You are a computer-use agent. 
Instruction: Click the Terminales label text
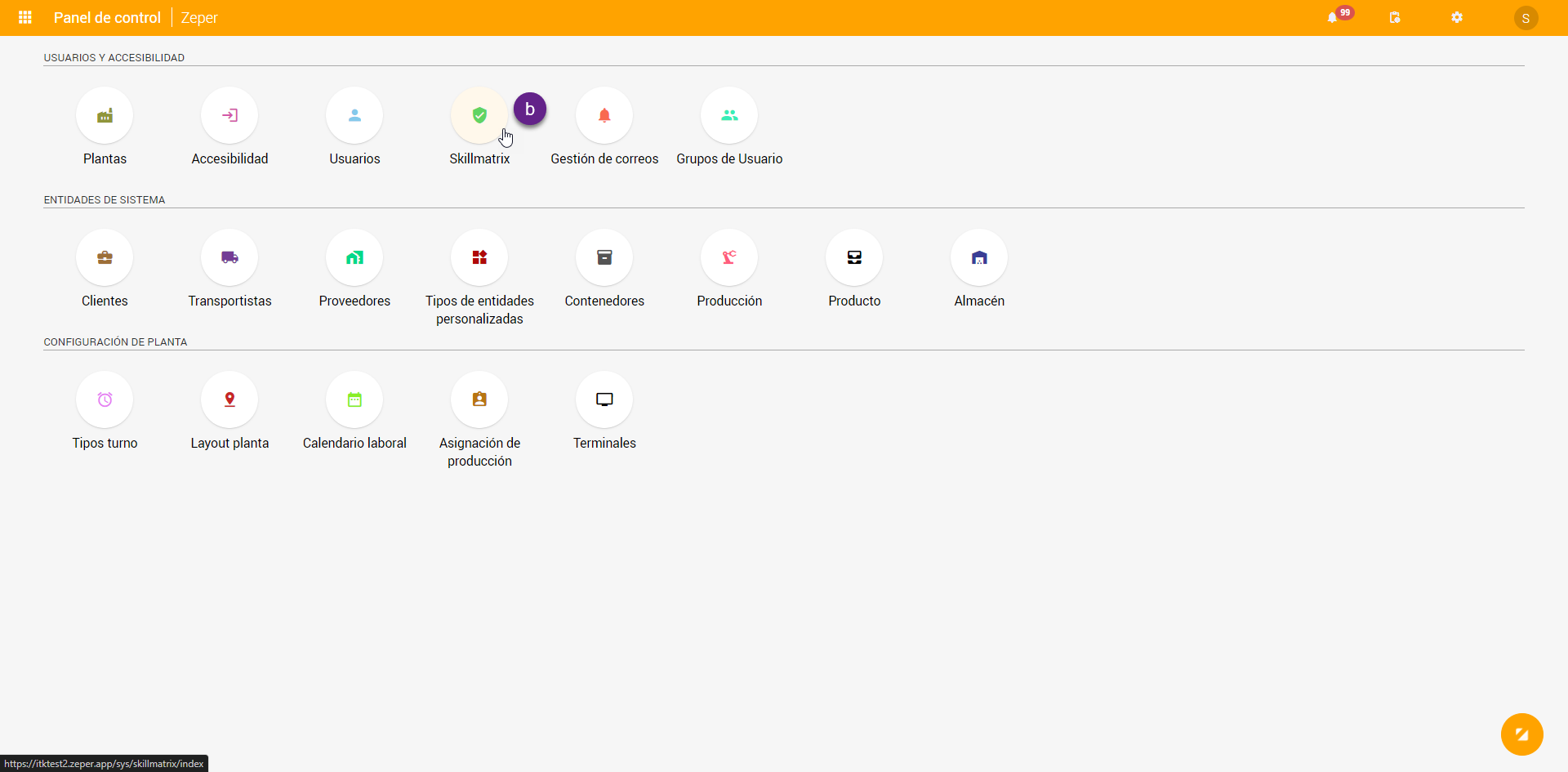tap(604, 443)
